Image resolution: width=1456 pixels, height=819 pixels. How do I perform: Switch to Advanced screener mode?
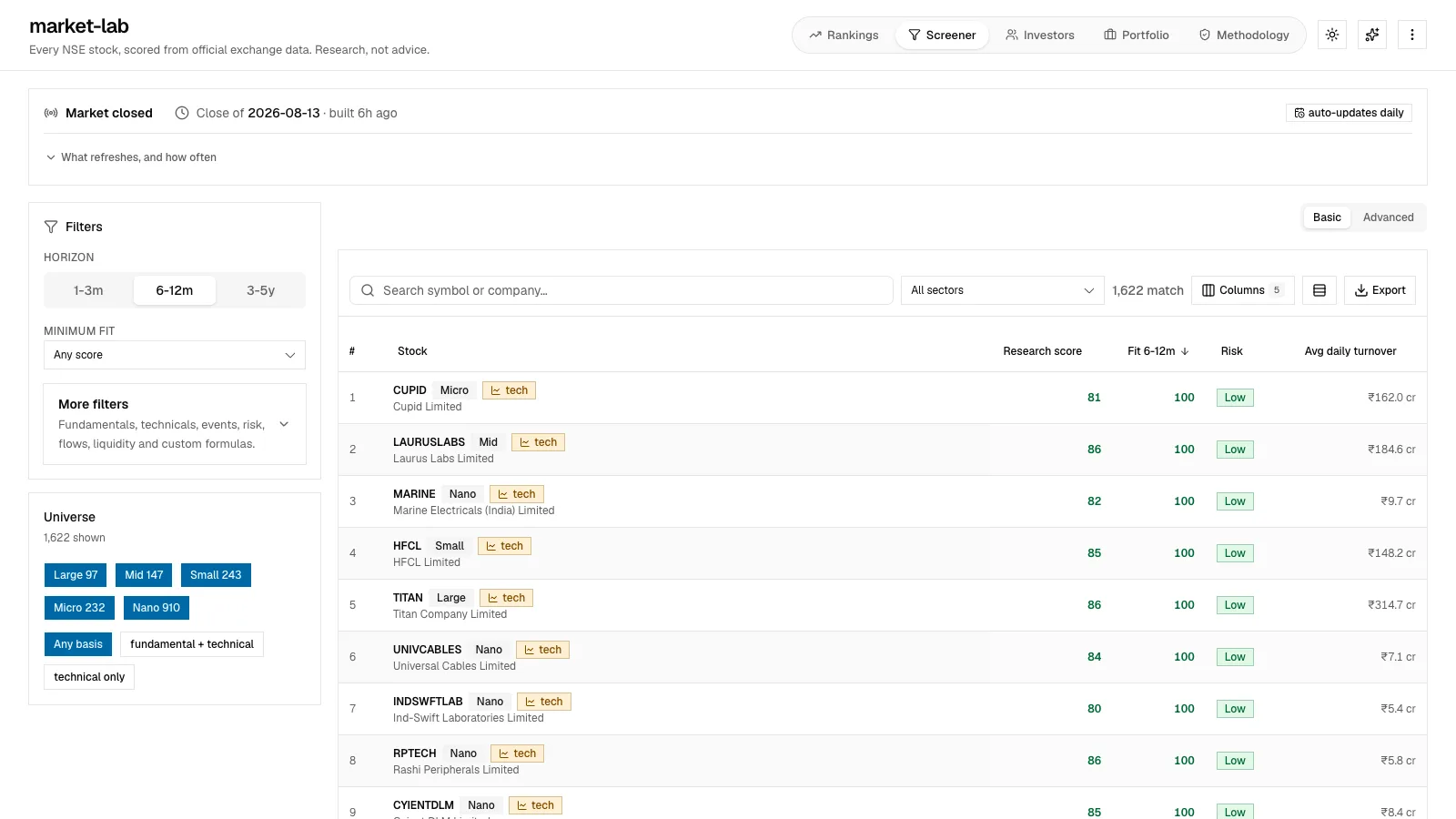pyautogui.click(x=1389, y=217)
